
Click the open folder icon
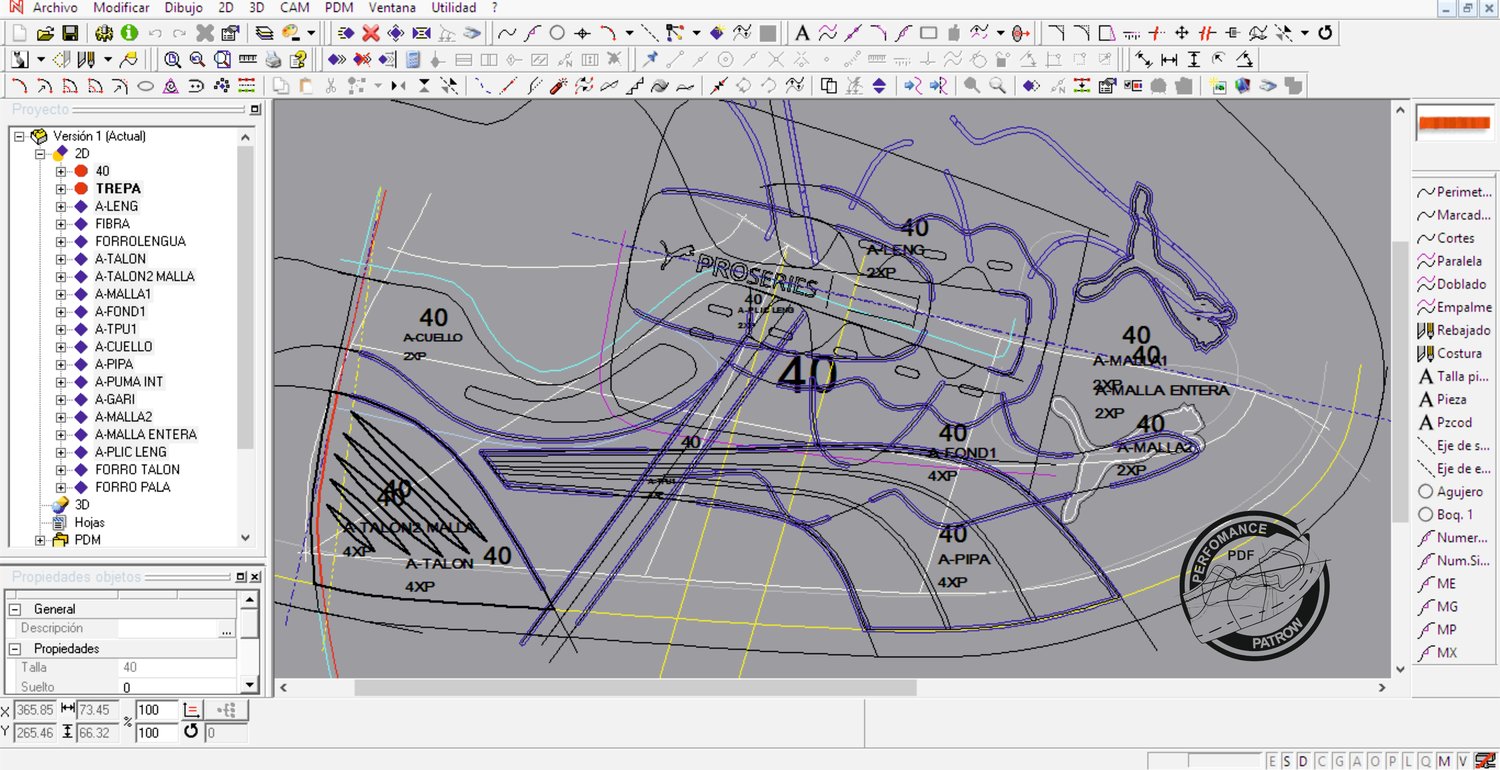[x=45, y=33]
